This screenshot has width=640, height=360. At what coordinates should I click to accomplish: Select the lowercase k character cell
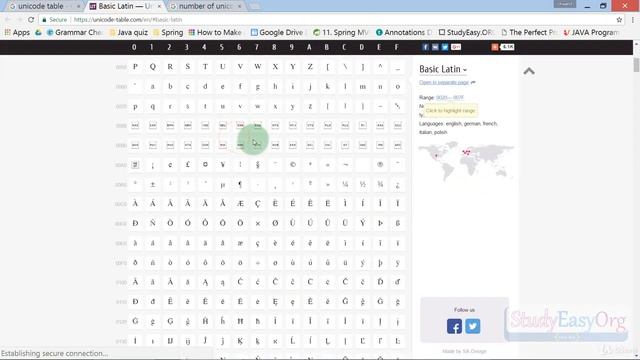tap(328, 86)
